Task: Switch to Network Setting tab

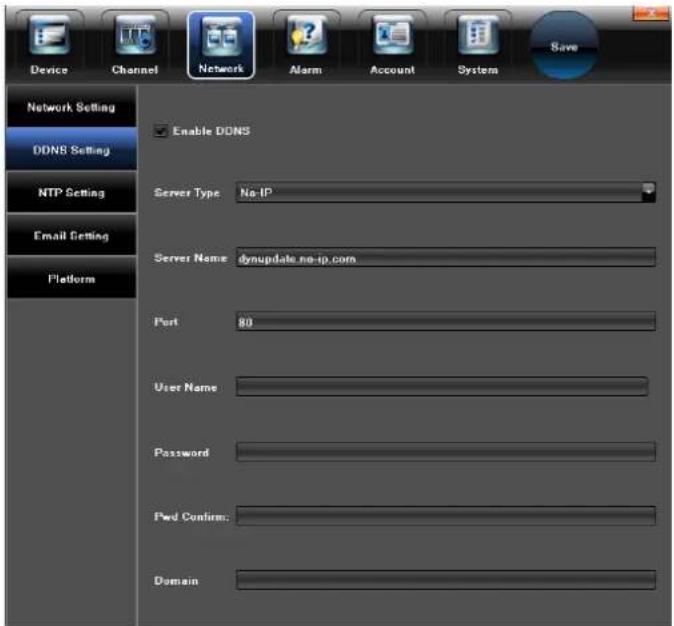Action: (x=71, y=107)
